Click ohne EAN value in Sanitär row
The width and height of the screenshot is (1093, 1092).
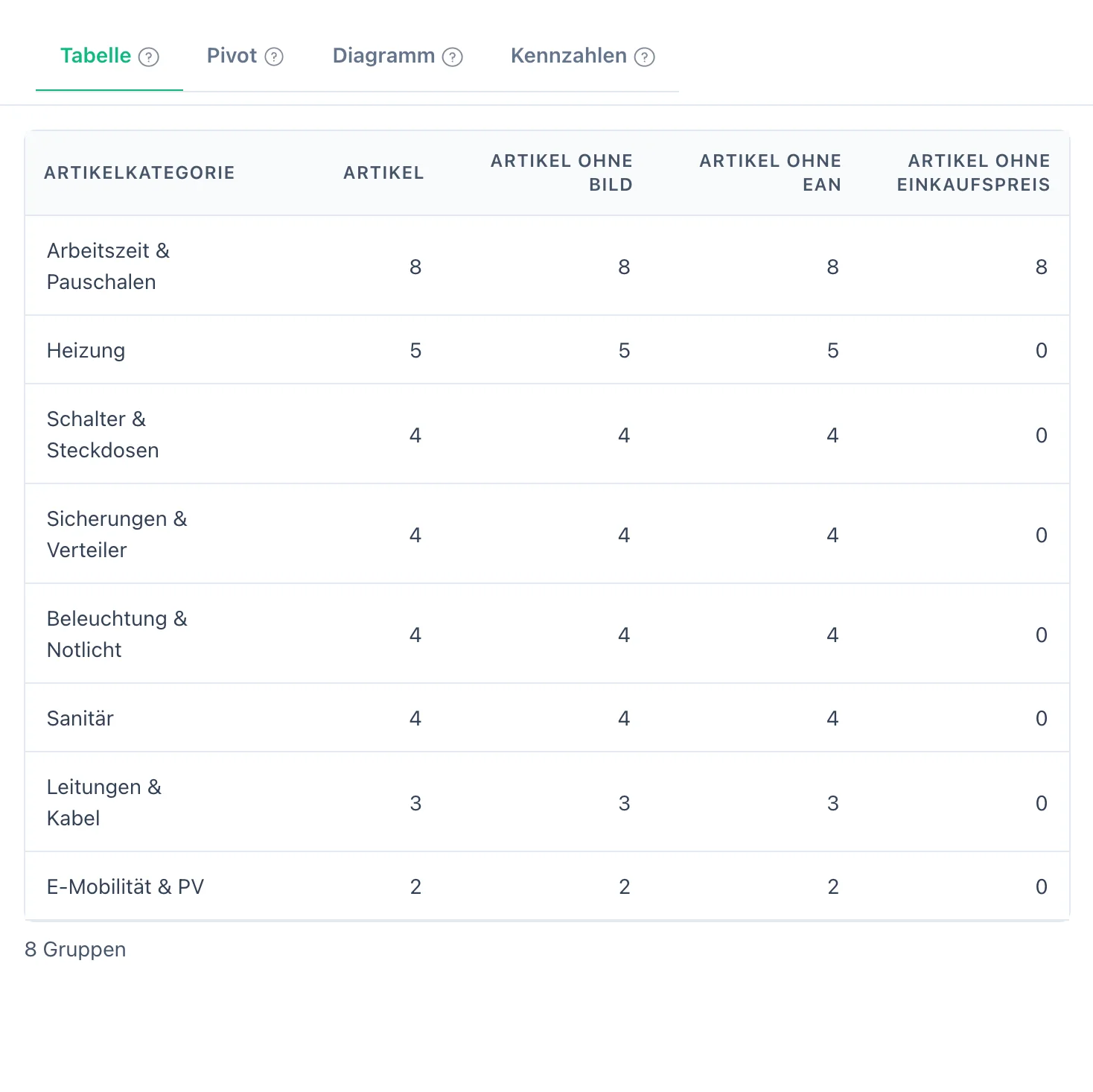pyautogui.click(x=832, y=718)
